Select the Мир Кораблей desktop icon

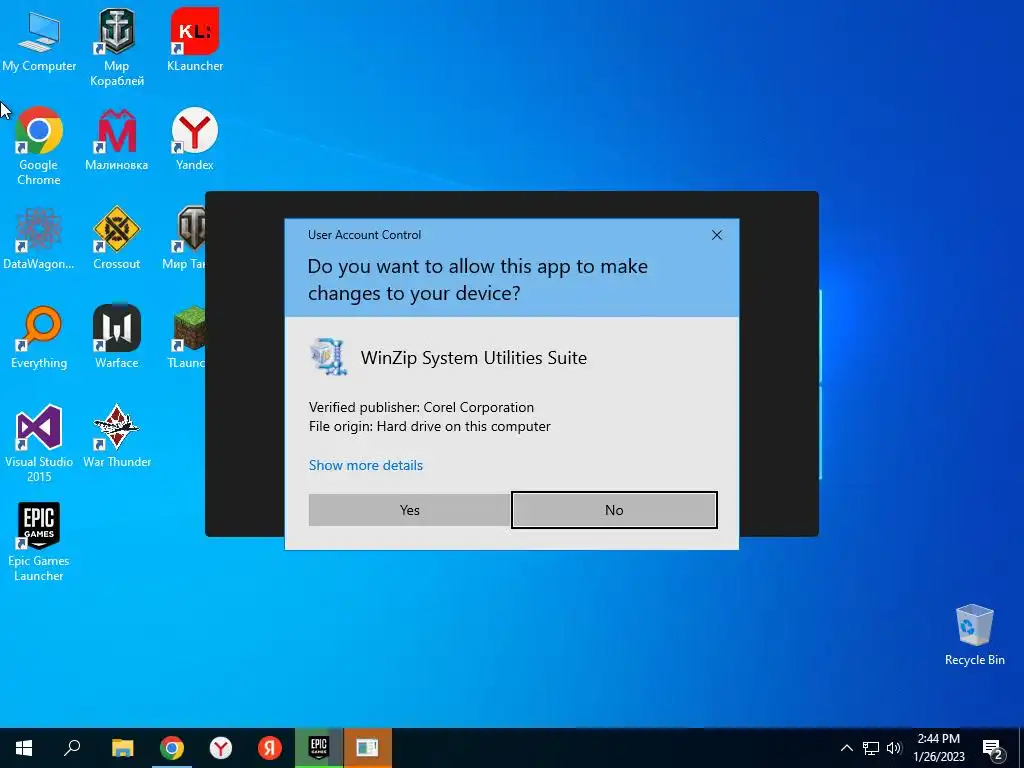point(117,48)
